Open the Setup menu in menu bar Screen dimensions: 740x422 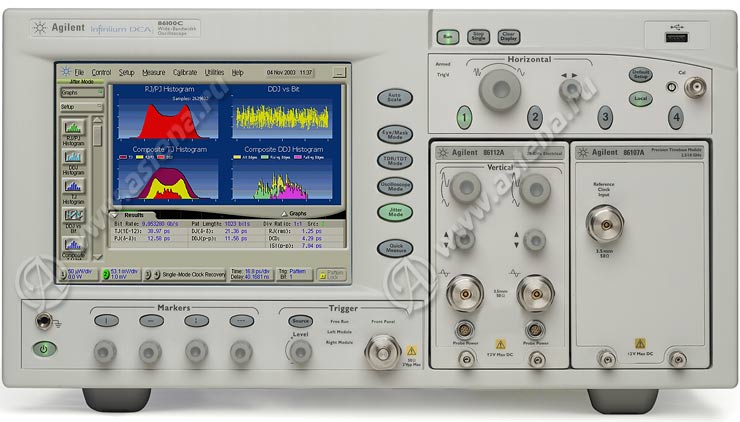pyautogui.click(x=126, y=72)
